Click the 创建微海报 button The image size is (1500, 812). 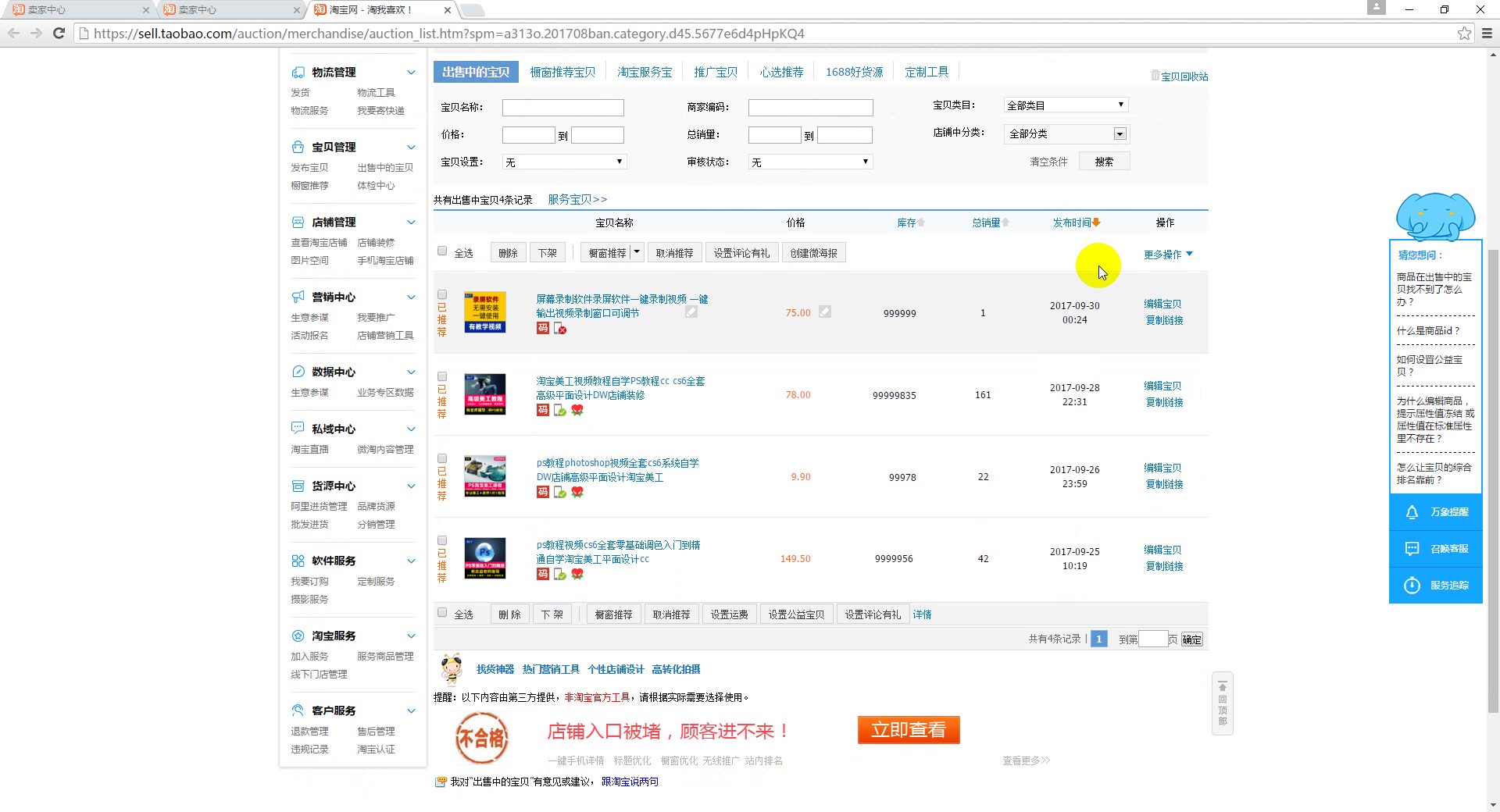(x=813, y=253)
